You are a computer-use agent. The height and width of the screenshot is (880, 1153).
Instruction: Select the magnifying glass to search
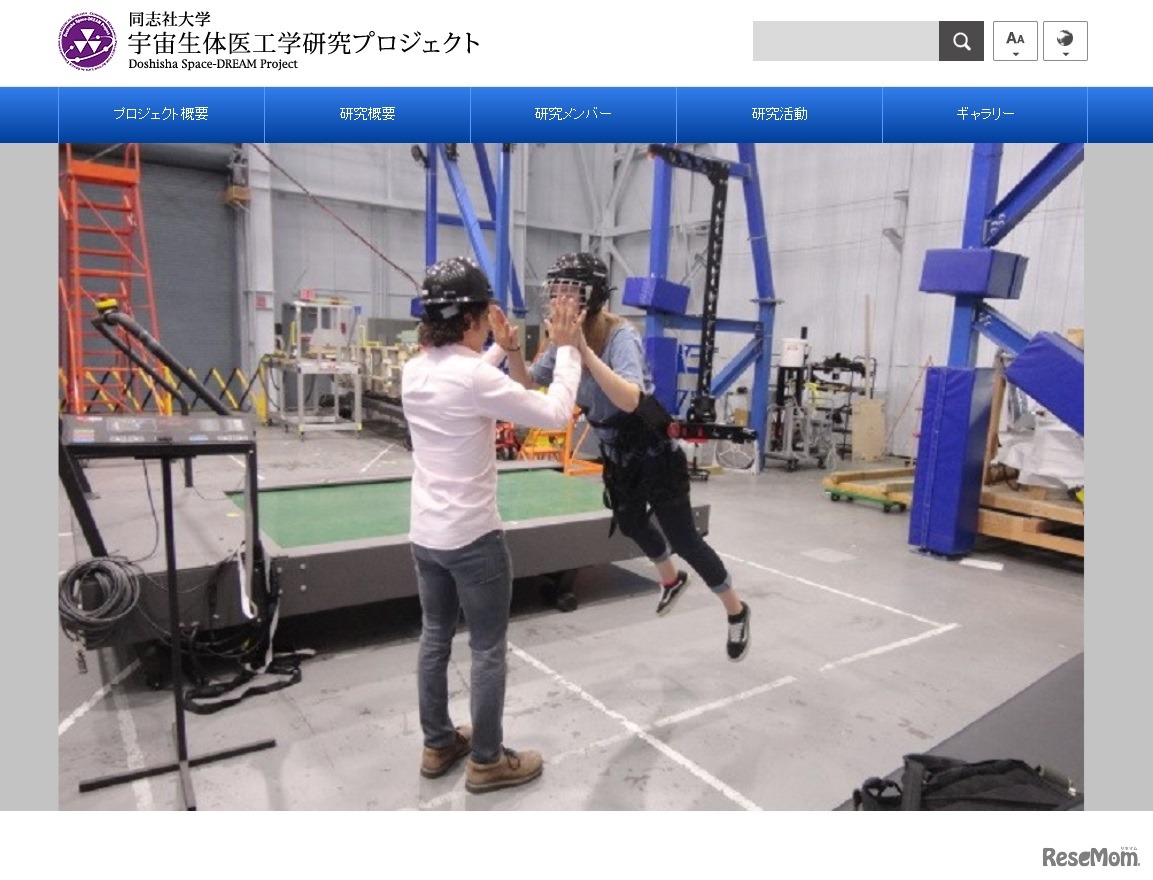961,40
